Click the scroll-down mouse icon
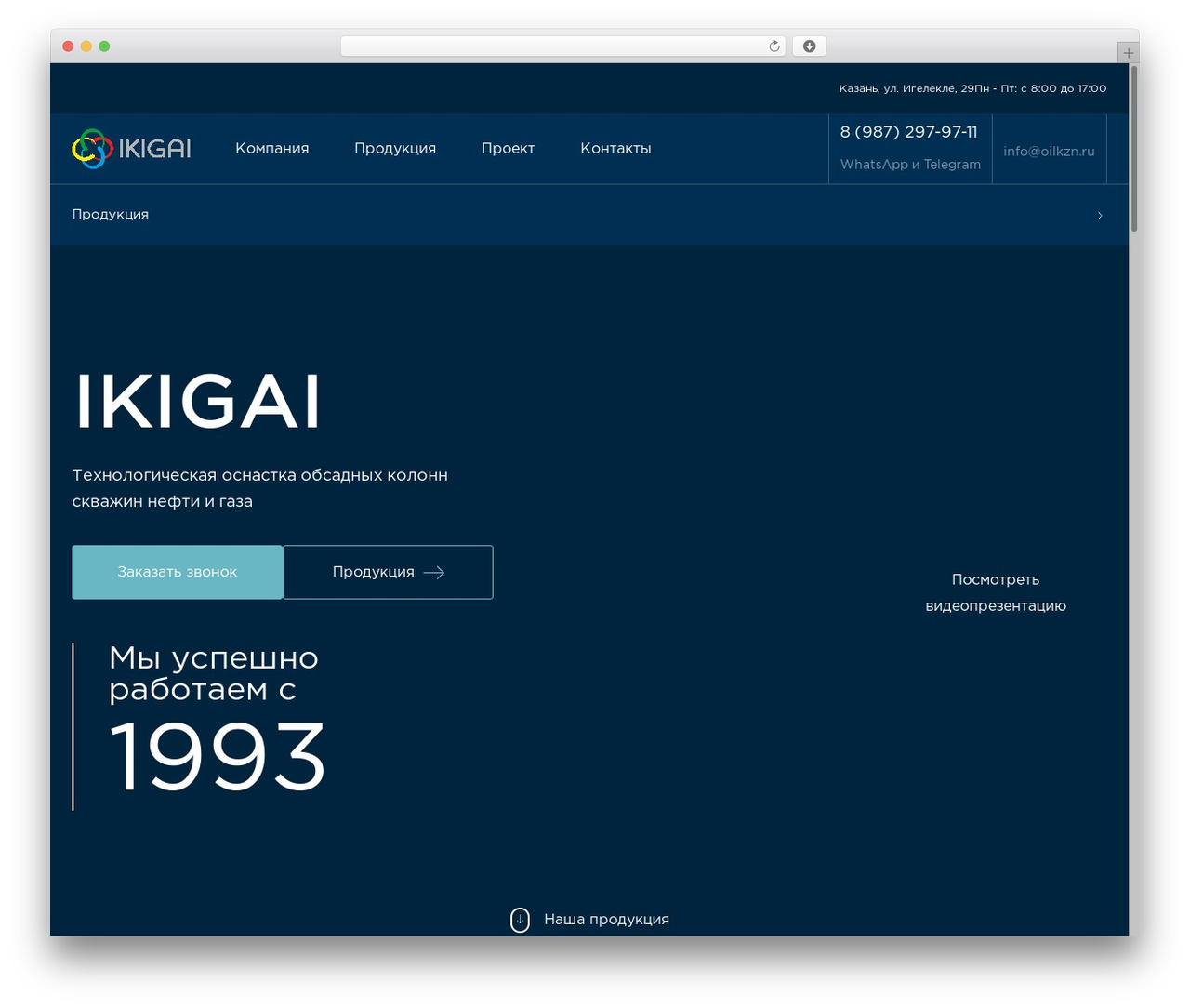The image size is (1190, 1008). click(x=520, y=920)
